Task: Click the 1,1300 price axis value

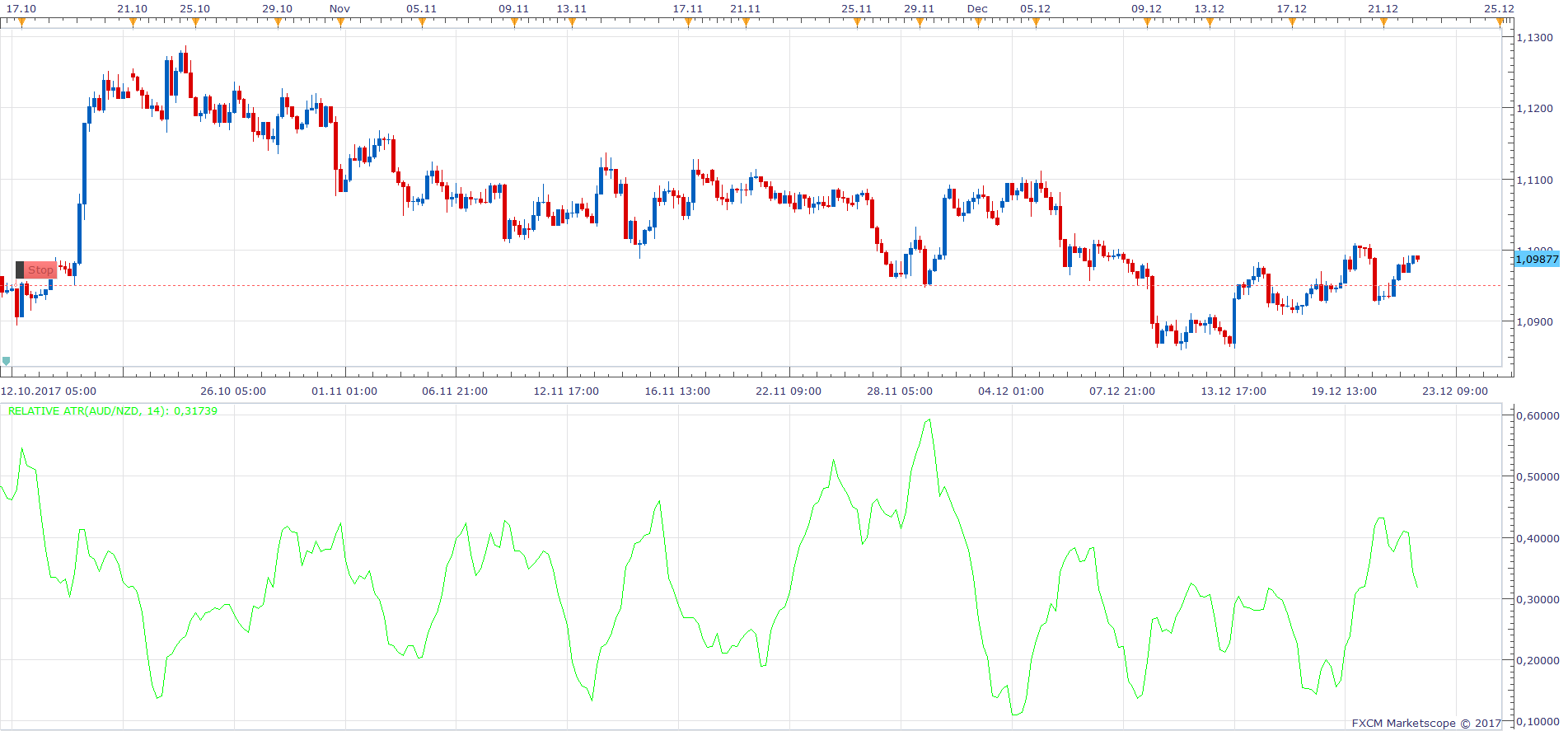Action: (1535, 37)
